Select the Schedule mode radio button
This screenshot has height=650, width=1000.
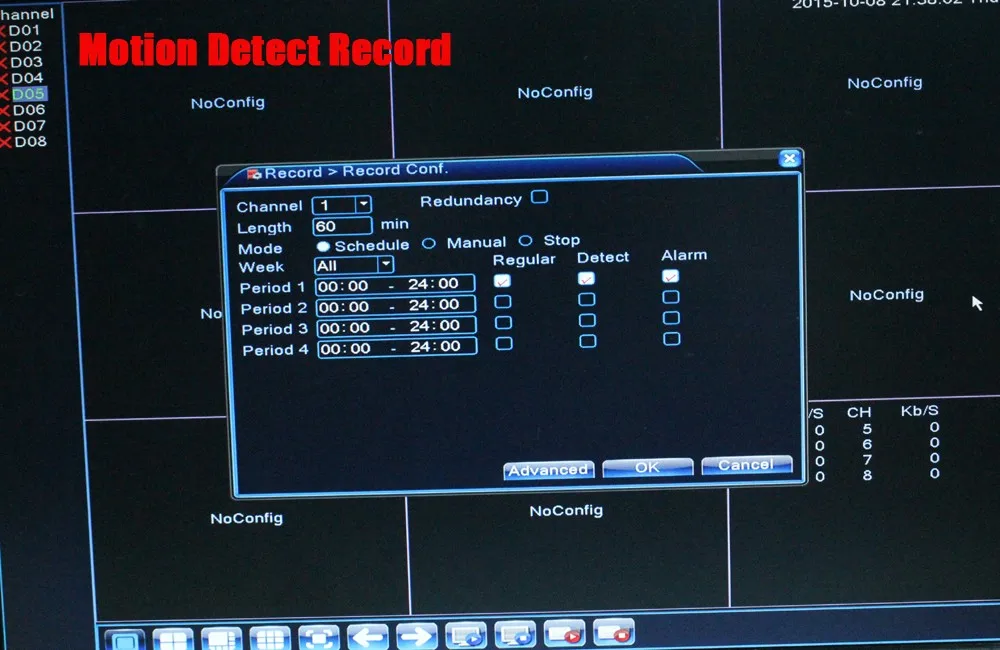pos(323,246)
